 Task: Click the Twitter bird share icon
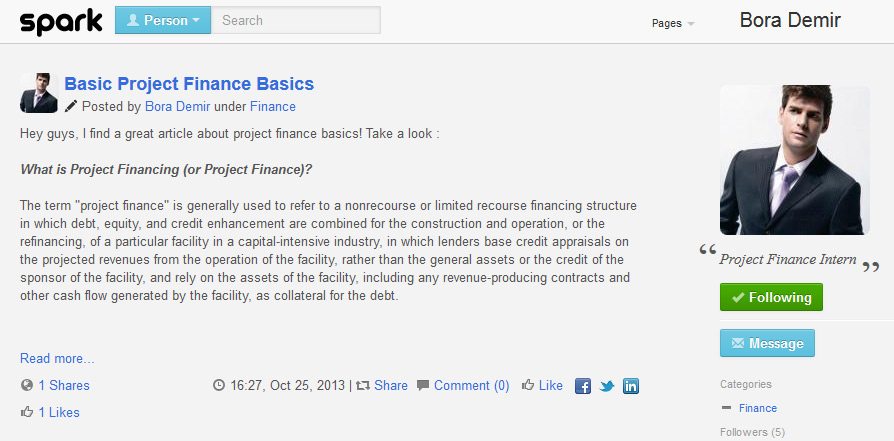pyautogui.click(x=607, y=386)
